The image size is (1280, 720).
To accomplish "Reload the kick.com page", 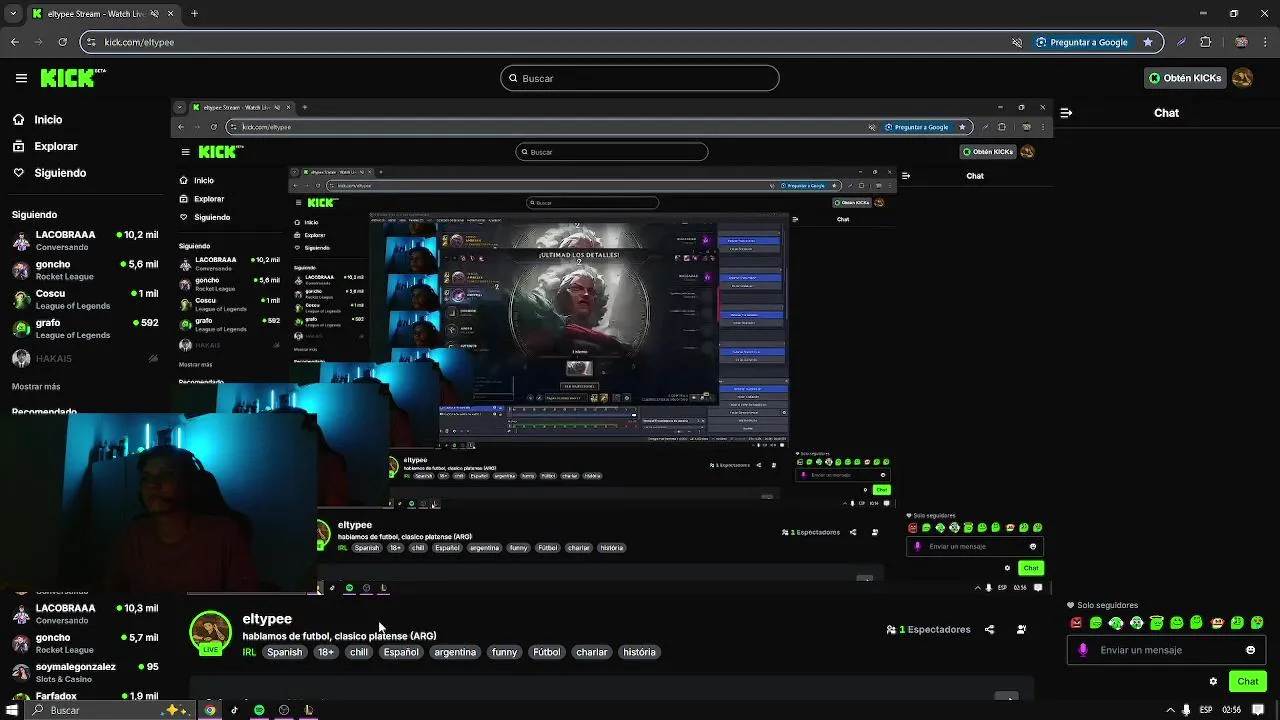I will point(62,42).
